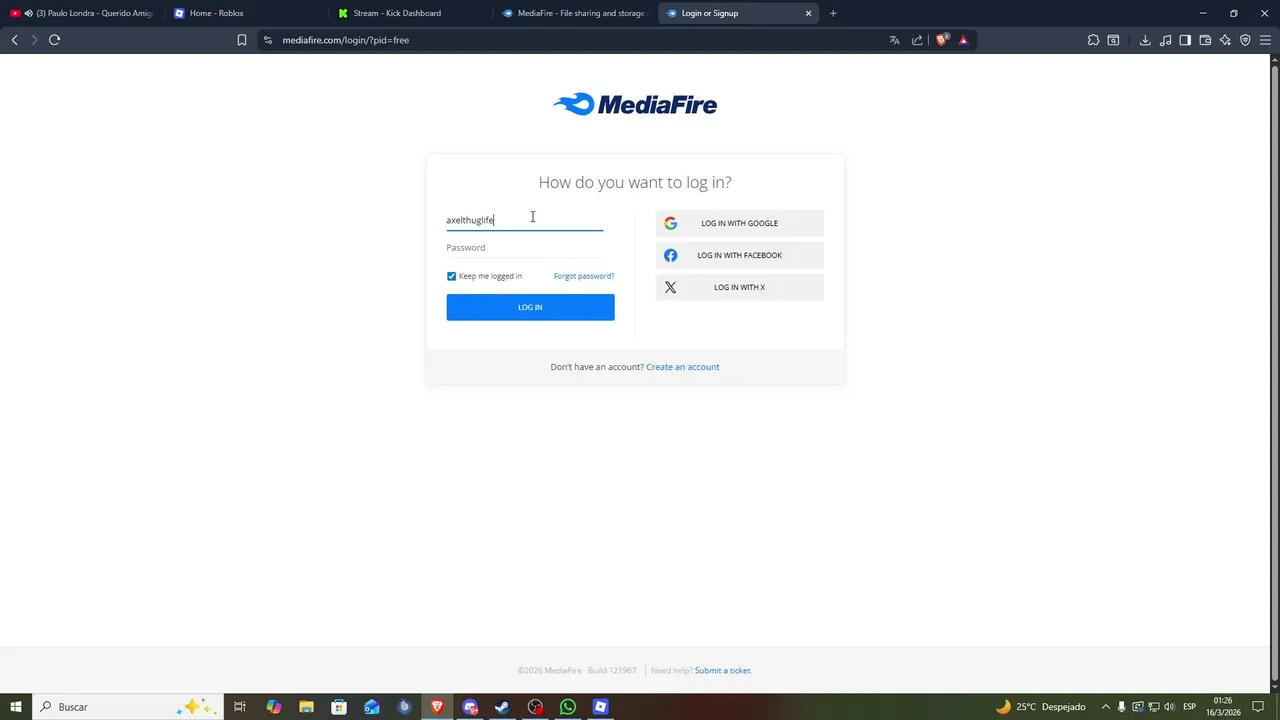This screenshot has width=1280, height=720.
Task: Open the Brave Wallet icon
Action: pos(1205,40)
